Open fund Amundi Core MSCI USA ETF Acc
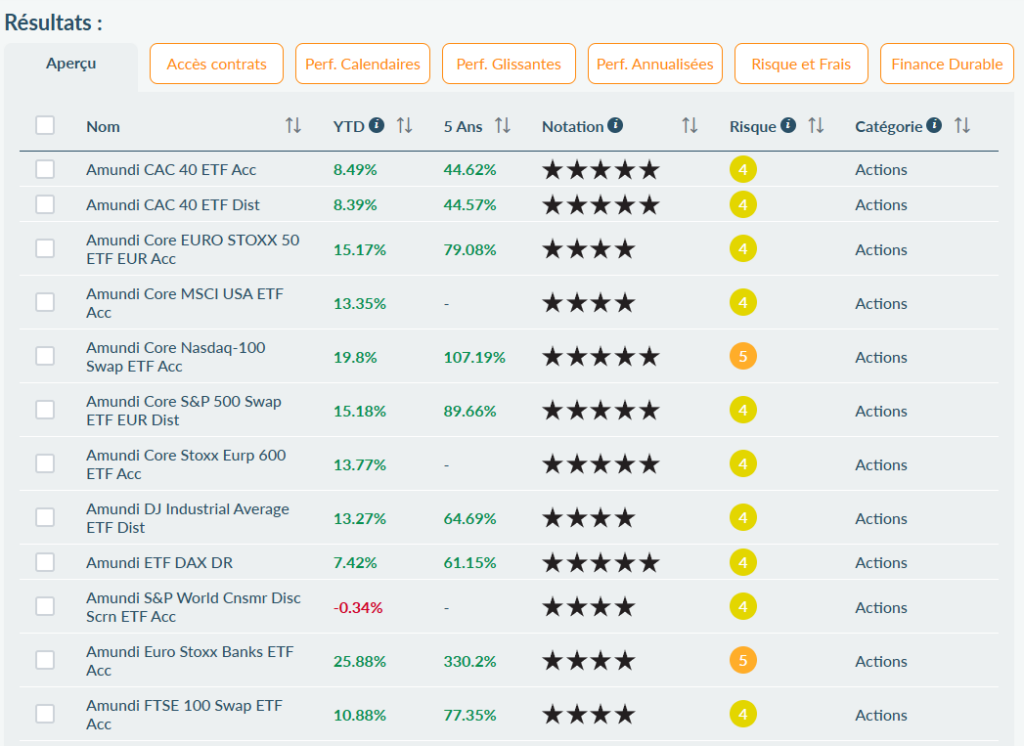 pos(185,303)
